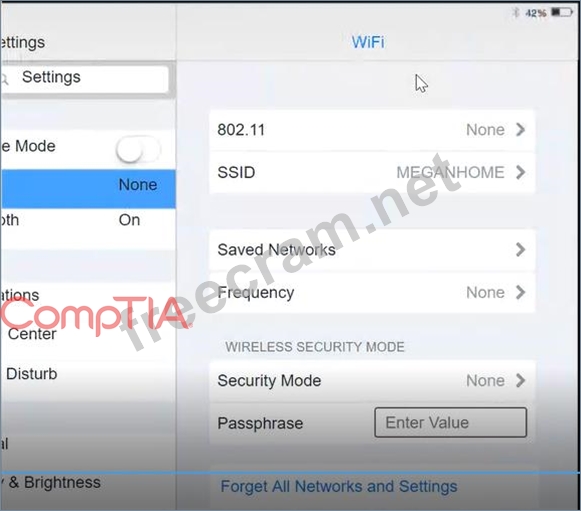
Task: Click the Bluetooth status icon
Action: click(x=515, y=13)
